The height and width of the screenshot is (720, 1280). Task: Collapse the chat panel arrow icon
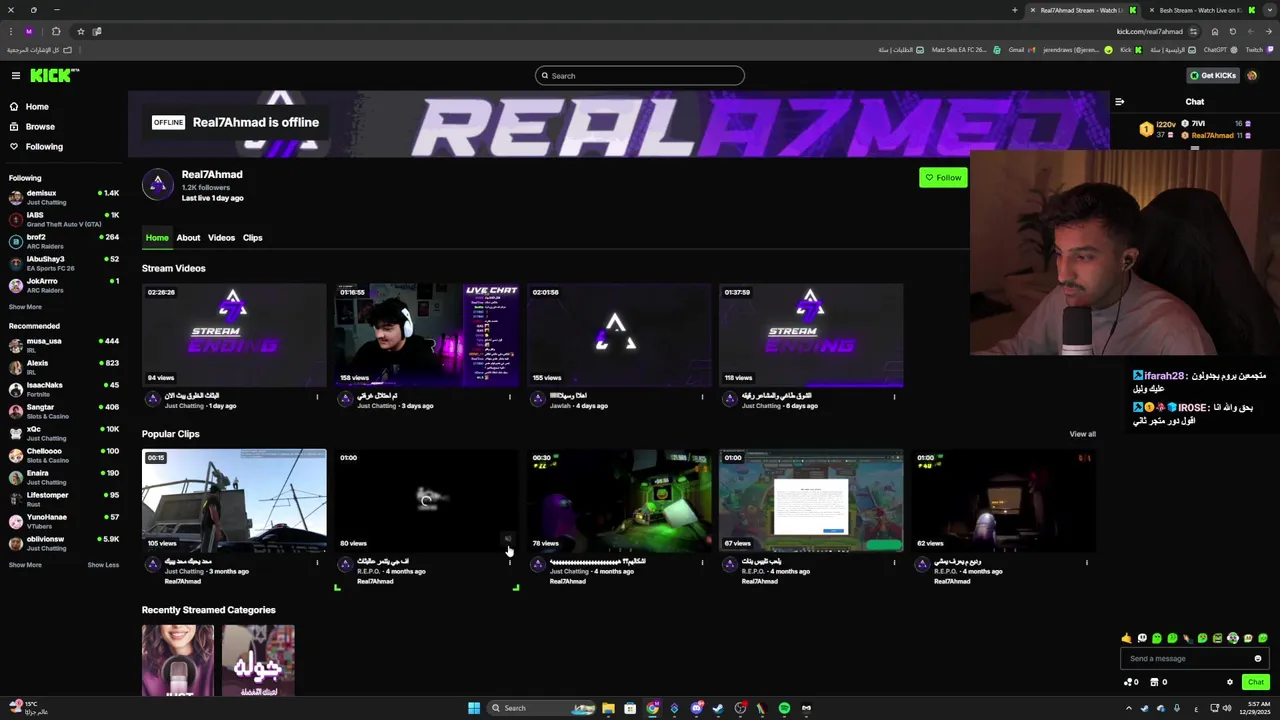(x=1119, y=102)
